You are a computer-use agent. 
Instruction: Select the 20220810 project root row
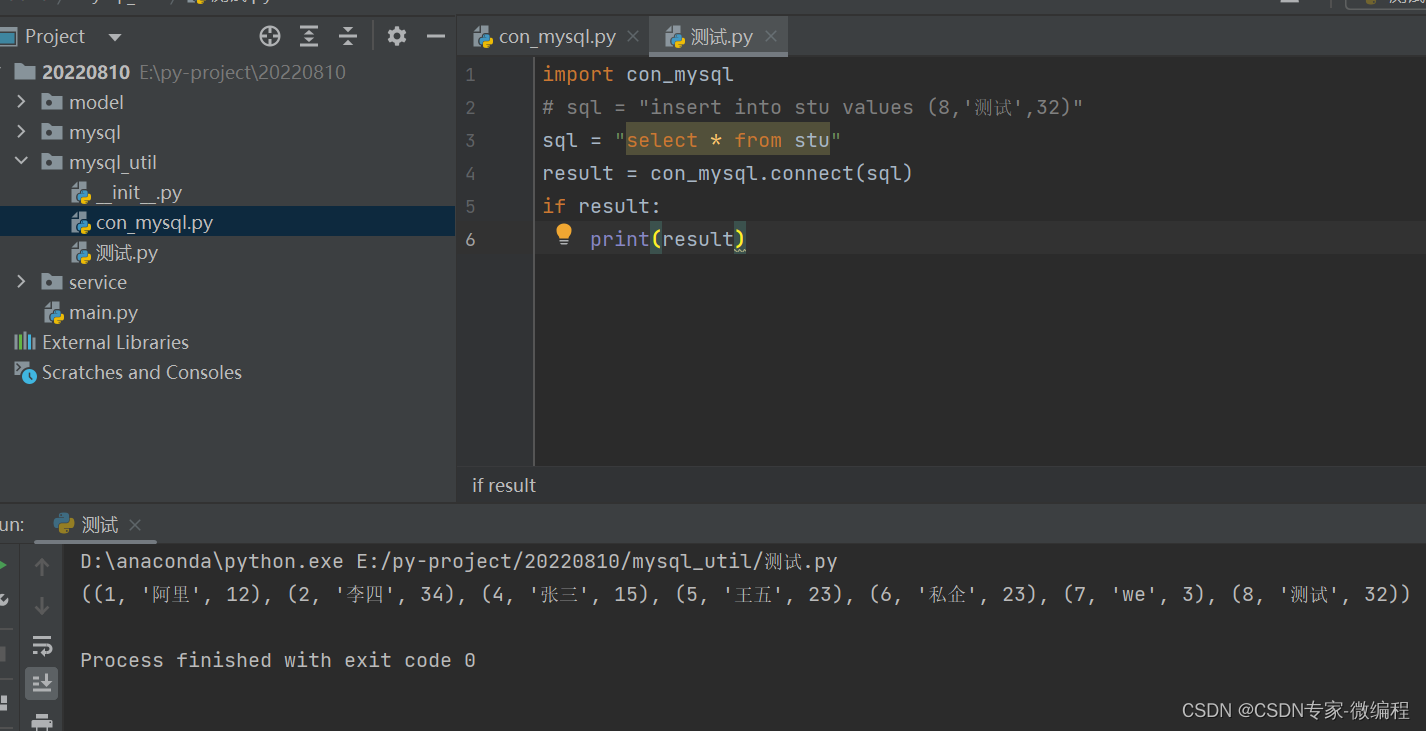[227, 72]
